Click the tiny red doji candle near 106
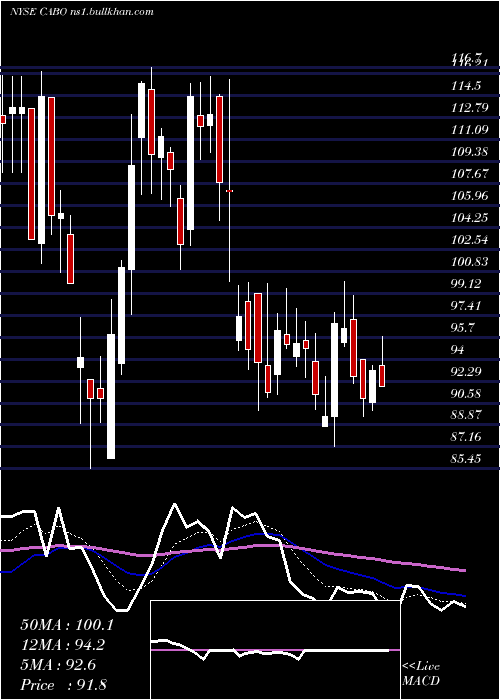Image resolution: width=500 pixels, height=700 pixels. tap(229, 191)
